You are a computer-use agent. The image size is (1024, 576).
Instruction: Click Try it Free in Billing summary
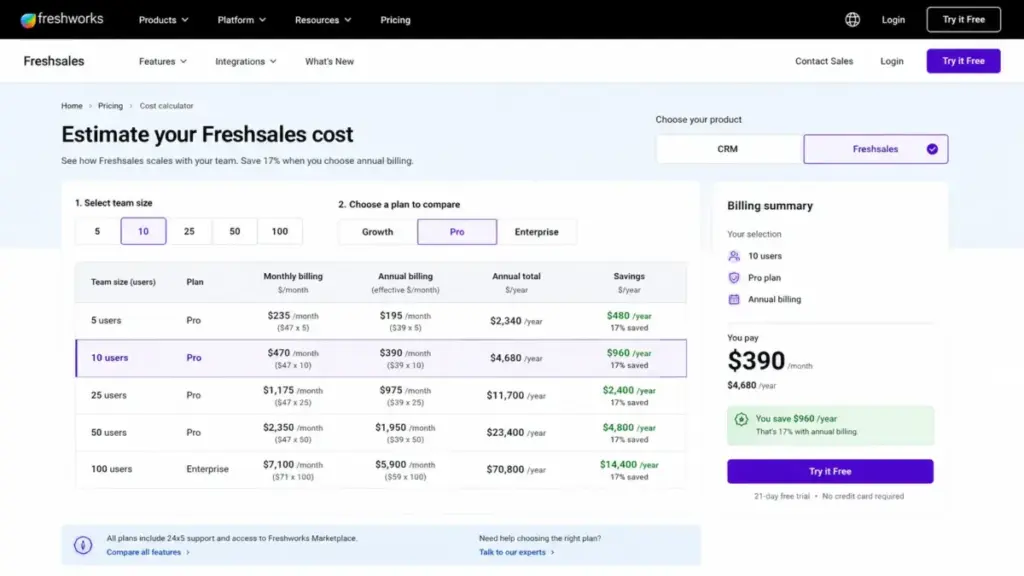pyautogui.click(x=830, y=472)
